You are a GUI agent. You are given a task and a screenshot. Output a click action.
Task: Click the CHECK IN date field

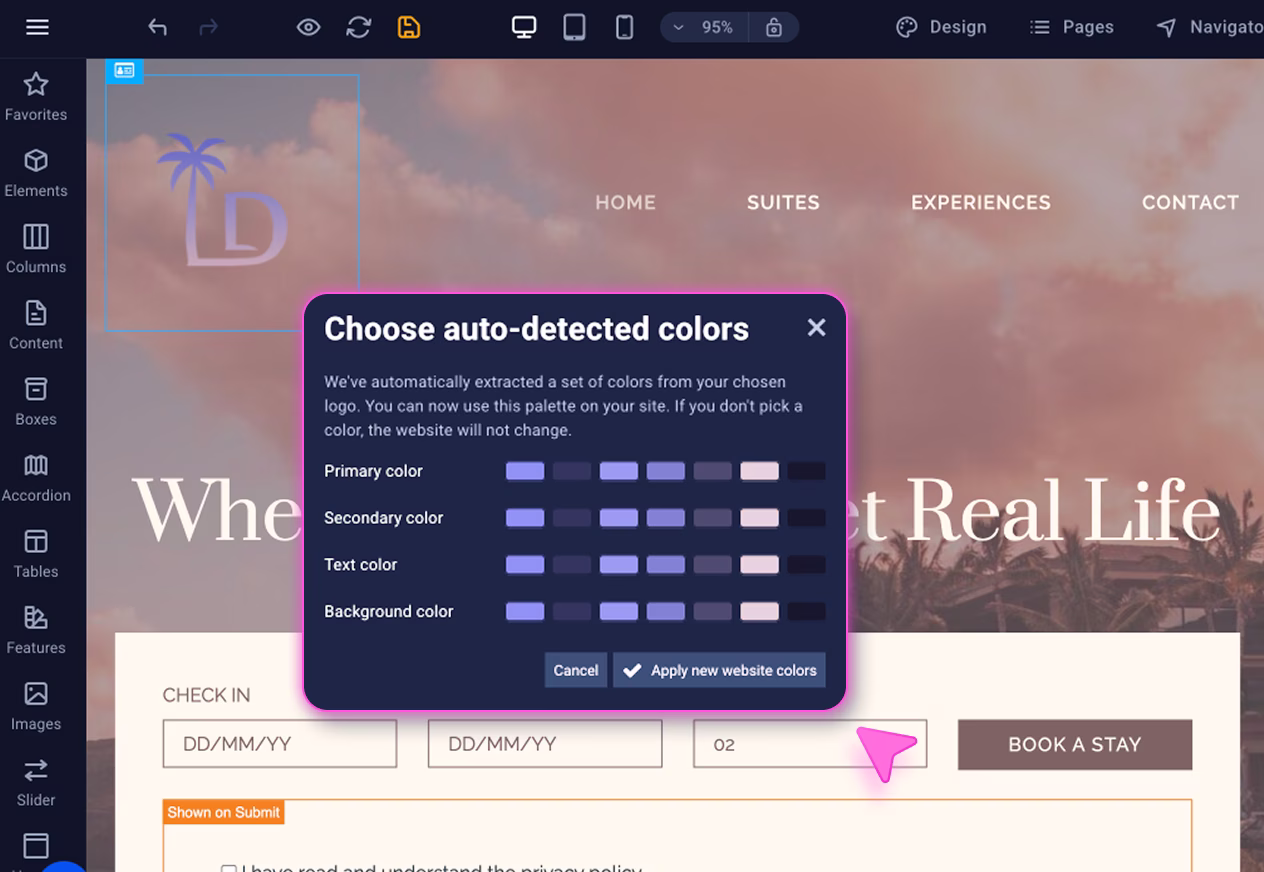point(279,743)
